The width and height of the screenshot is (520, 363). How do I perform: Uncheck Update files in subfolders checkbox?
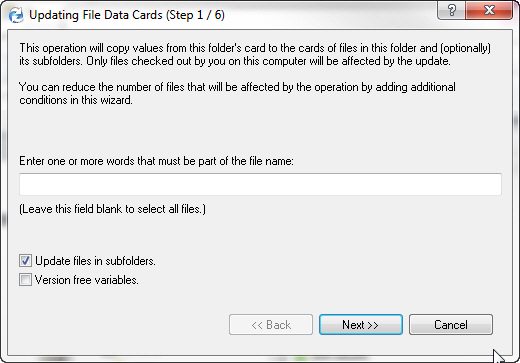click(25, 261)
